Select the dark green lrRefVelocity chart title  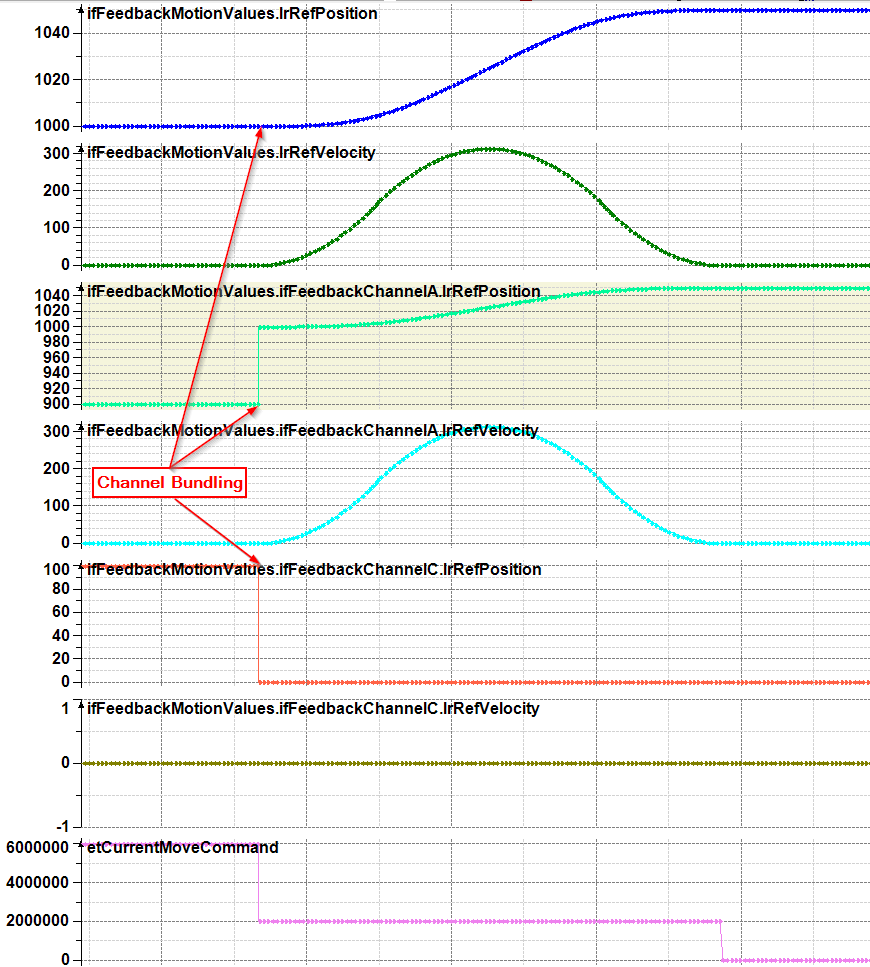[231, 153]
